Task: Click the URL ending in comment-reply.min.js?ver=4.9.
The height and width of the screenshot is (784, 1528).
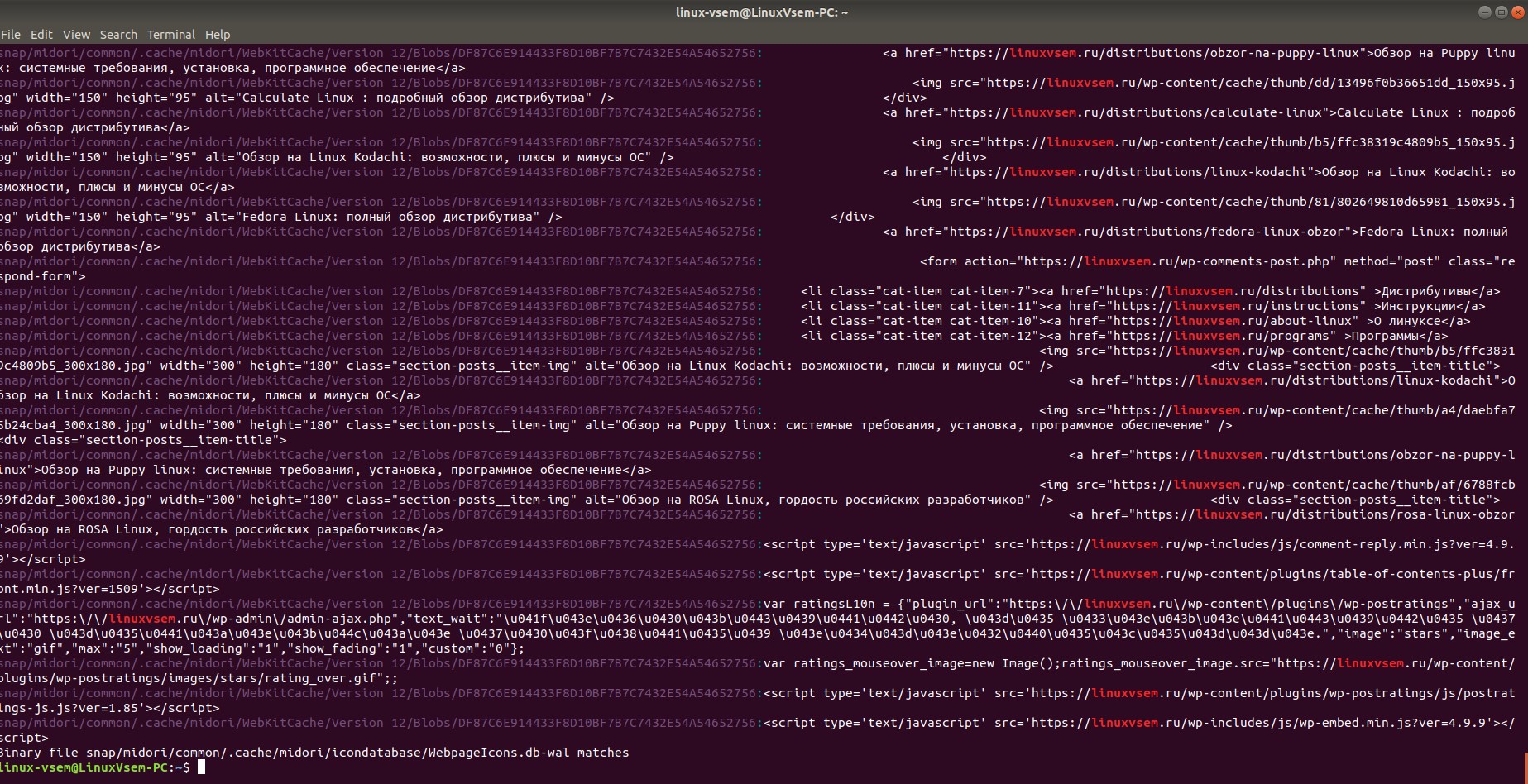Action: click(x=1274, y=544)
